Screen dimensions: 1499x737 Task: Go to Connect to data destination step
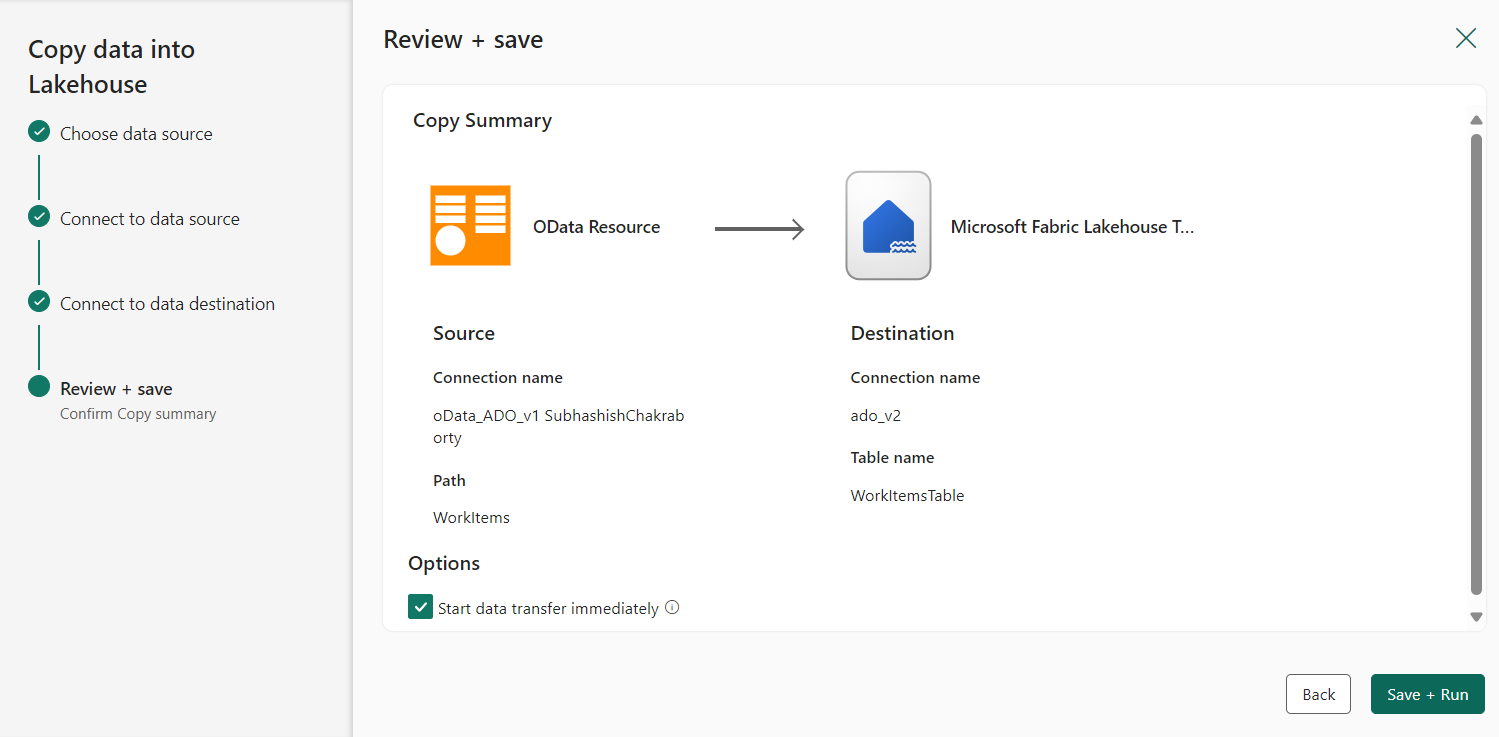click(x=167, y=304)
